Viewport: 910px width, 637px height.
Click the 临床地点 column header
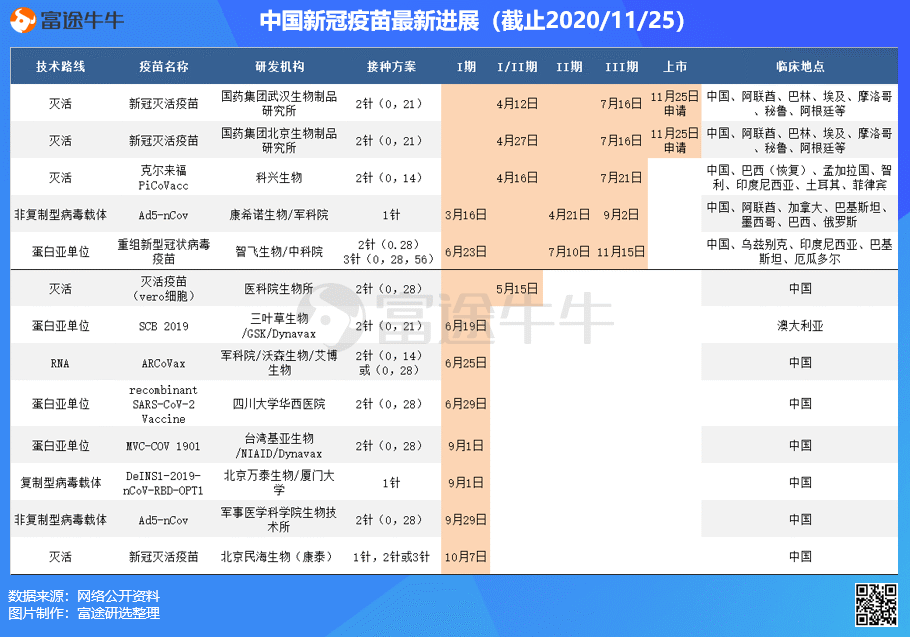[800, 67]
